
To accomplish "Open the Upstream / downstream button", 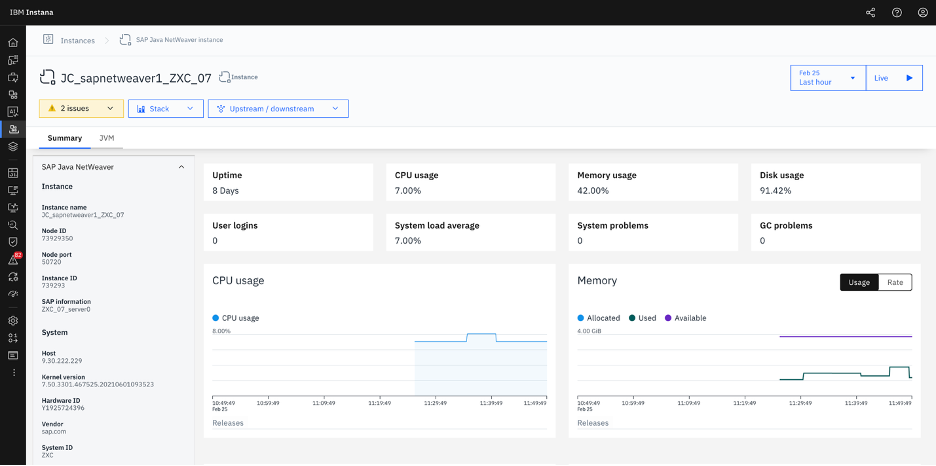I will click(278, 109).
